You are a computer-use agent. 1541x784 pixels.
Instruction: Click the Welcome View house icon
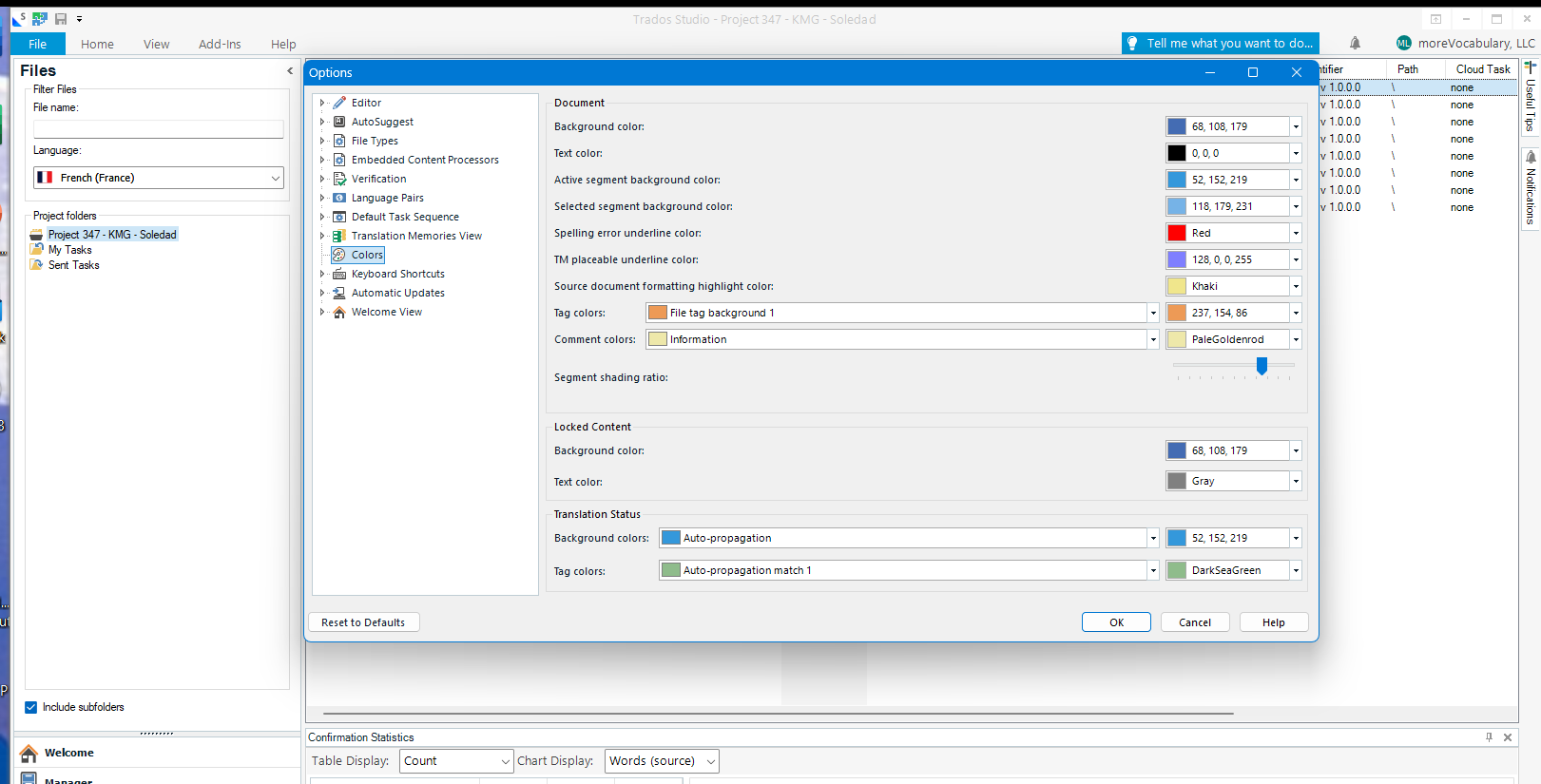pyautogui.click(x=339, y=312)
